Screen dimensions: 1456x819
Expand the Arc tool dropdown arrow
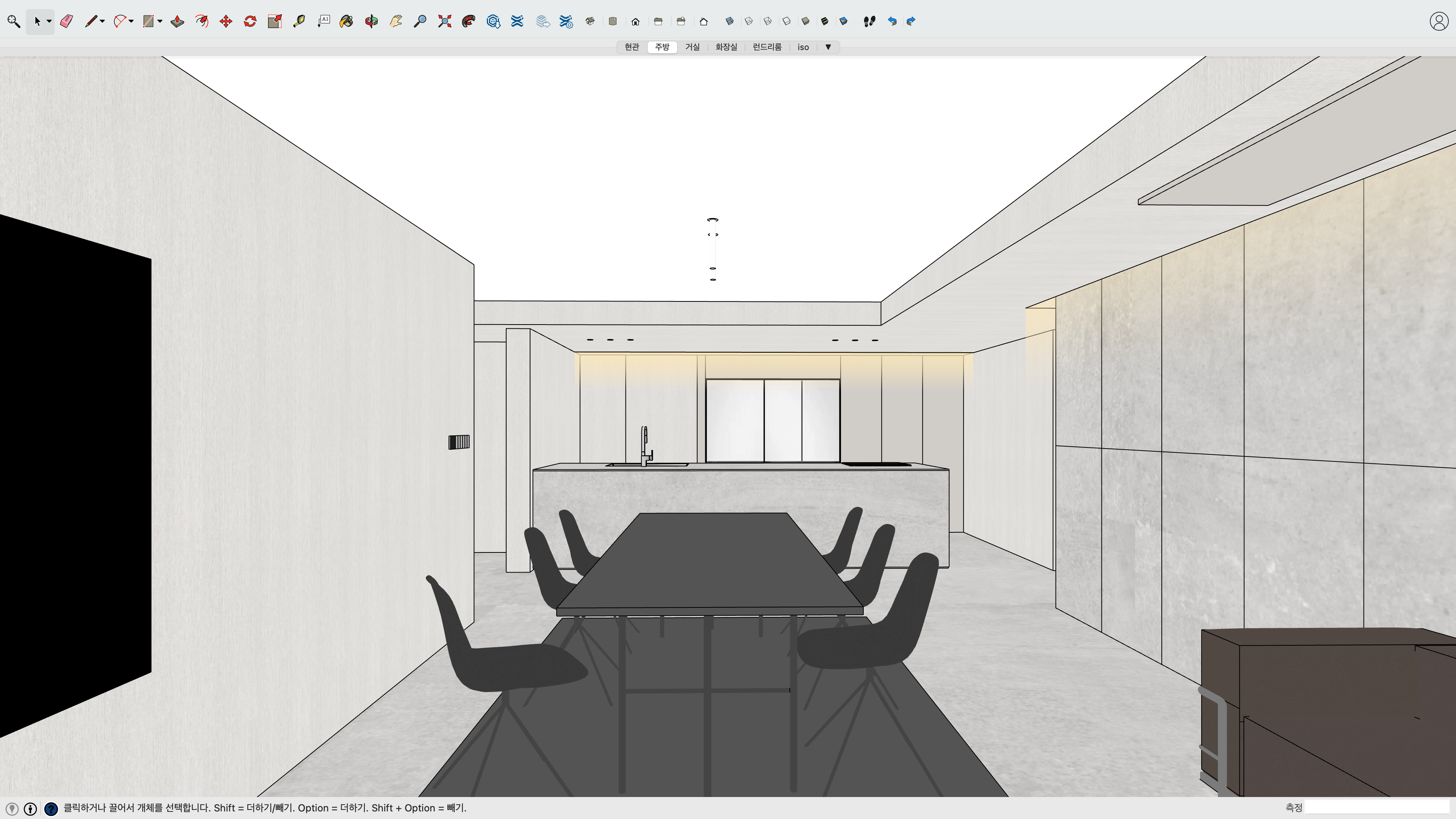pyautogui.click(x=131, y=22)
